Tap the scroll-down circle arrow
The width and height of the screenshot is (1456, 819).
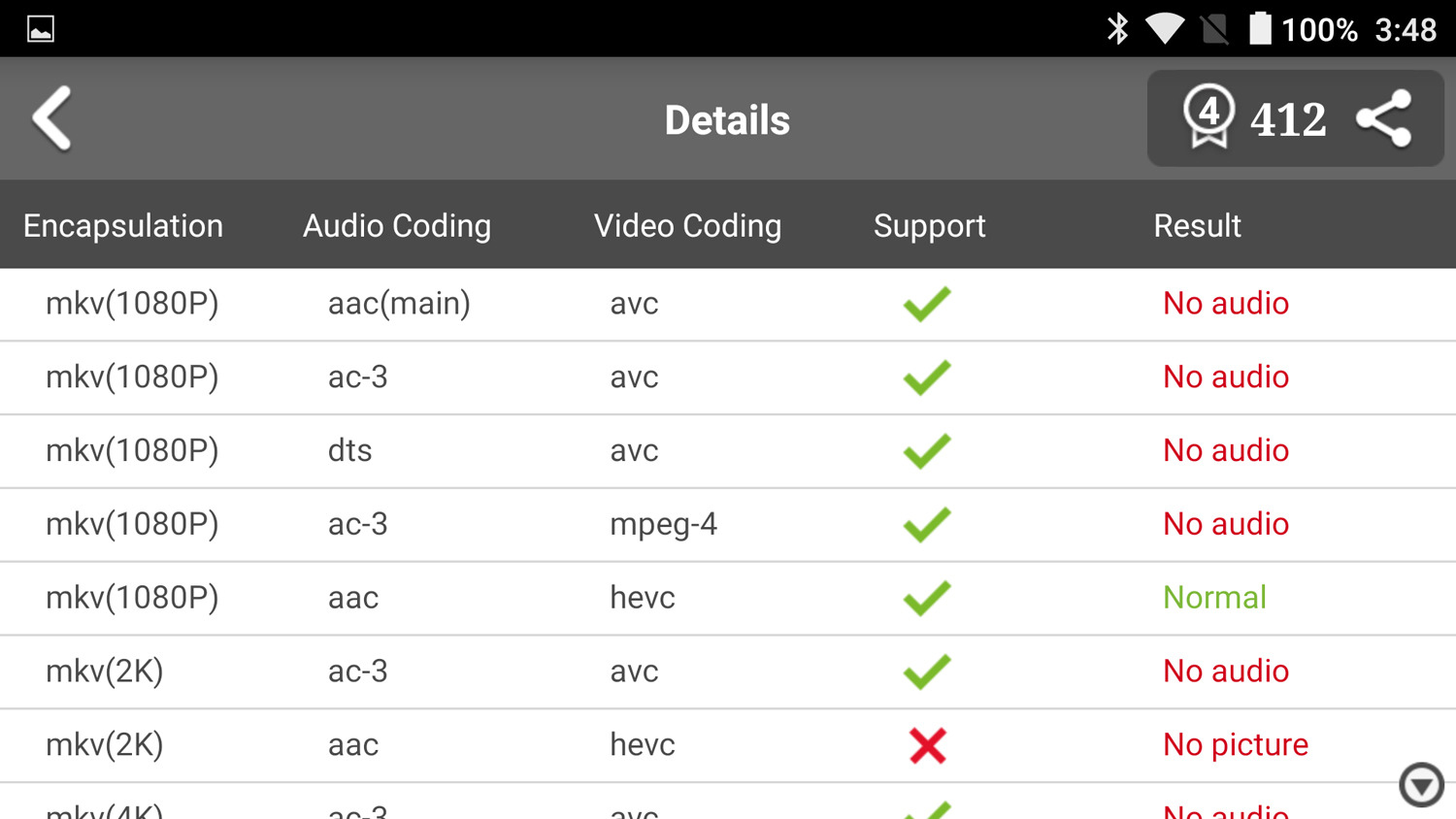(1421, 784)
